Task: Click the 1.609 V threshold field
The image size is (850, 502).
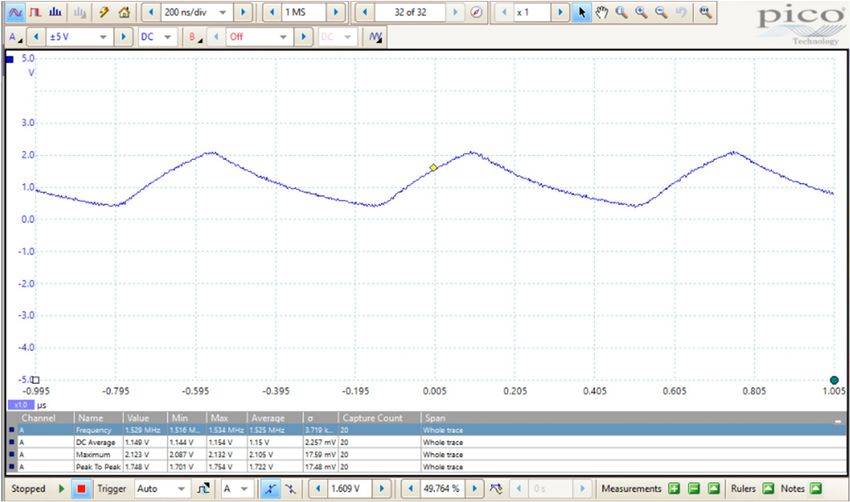Action: [x=350, y=488]
